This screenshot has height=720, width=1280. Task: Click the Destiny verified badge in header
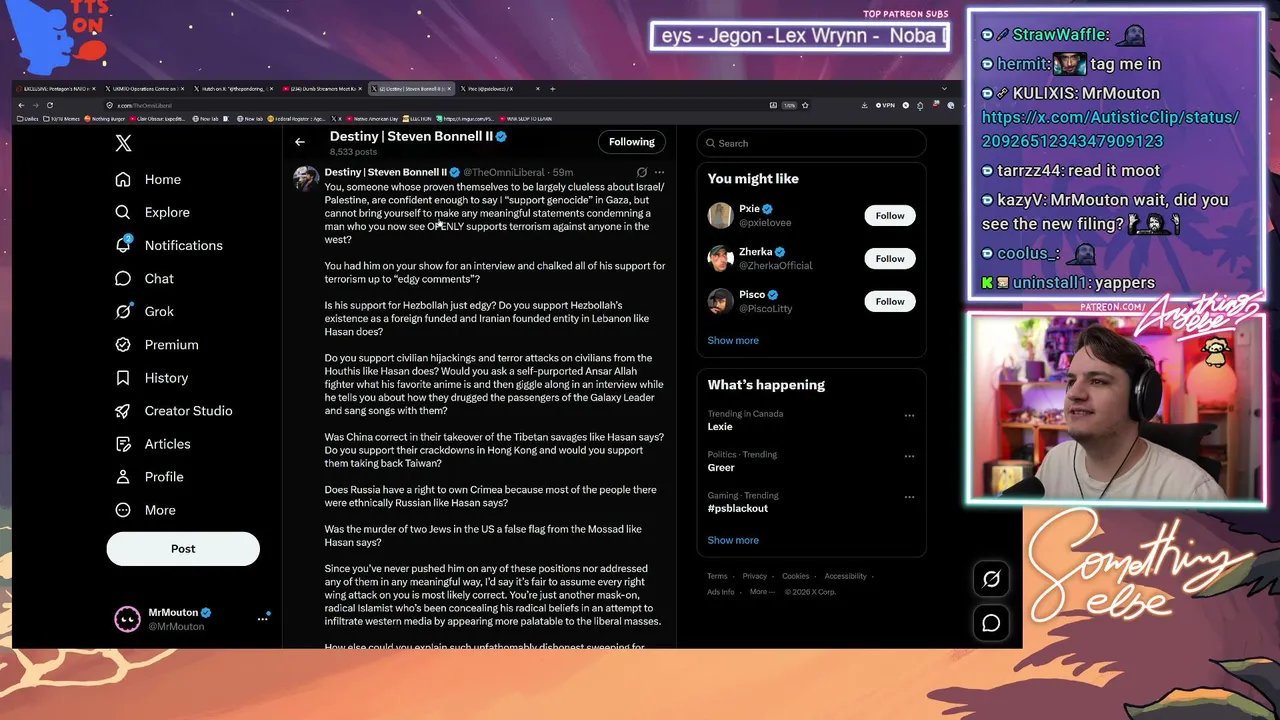point(501,137)
